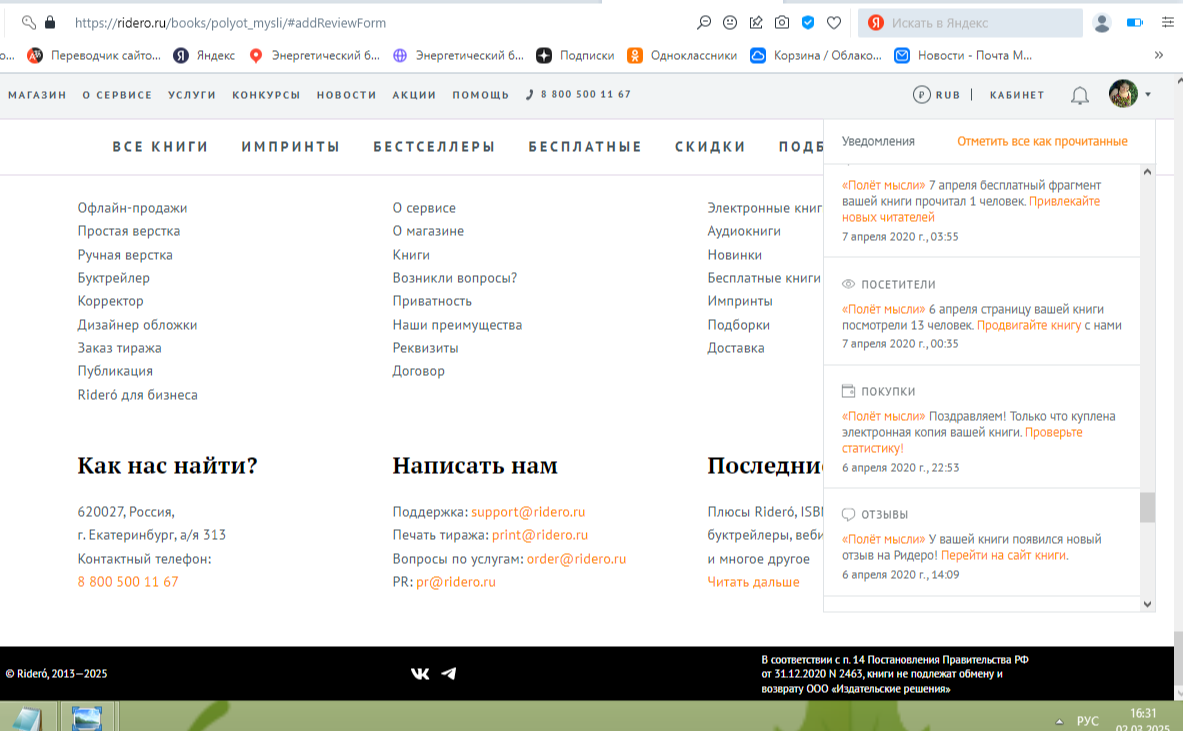This screenshot has width=1183, height=731.
Task: Select the БЕСПЛАТНЫЕ tab
Action: pos(585,146)
